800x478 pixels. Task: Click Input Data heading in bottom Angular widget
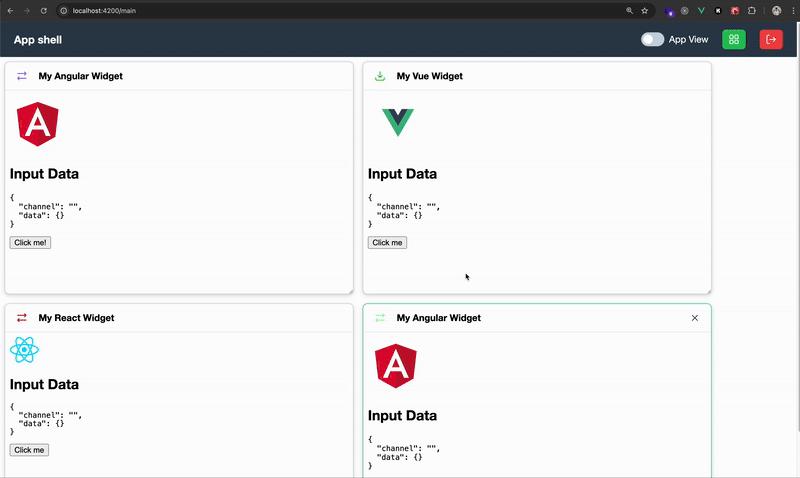point(402,416)
